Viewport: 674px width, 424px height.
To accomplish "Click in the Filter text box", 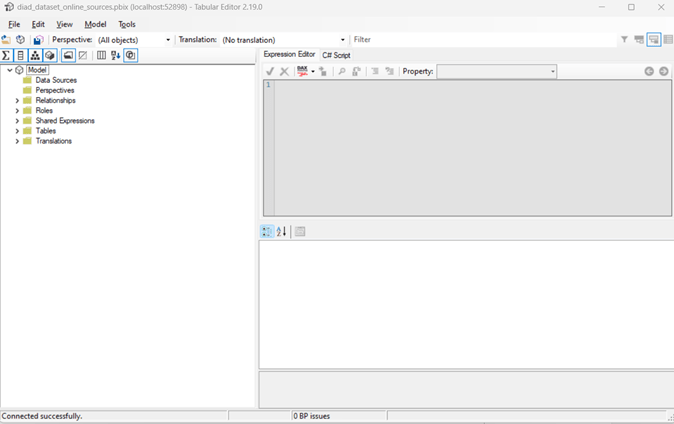I will (480, 40).
